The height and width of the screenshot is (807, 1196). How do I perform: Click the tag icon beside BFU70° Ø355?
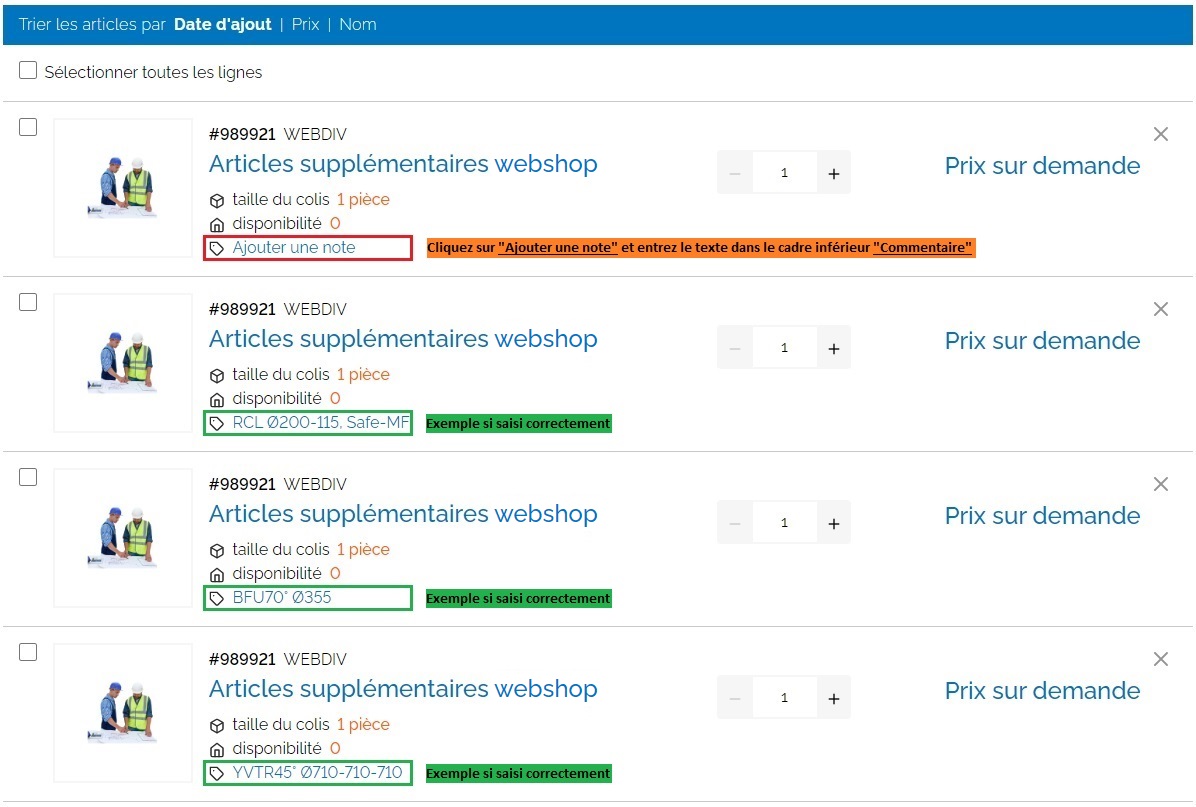point(216,598)
